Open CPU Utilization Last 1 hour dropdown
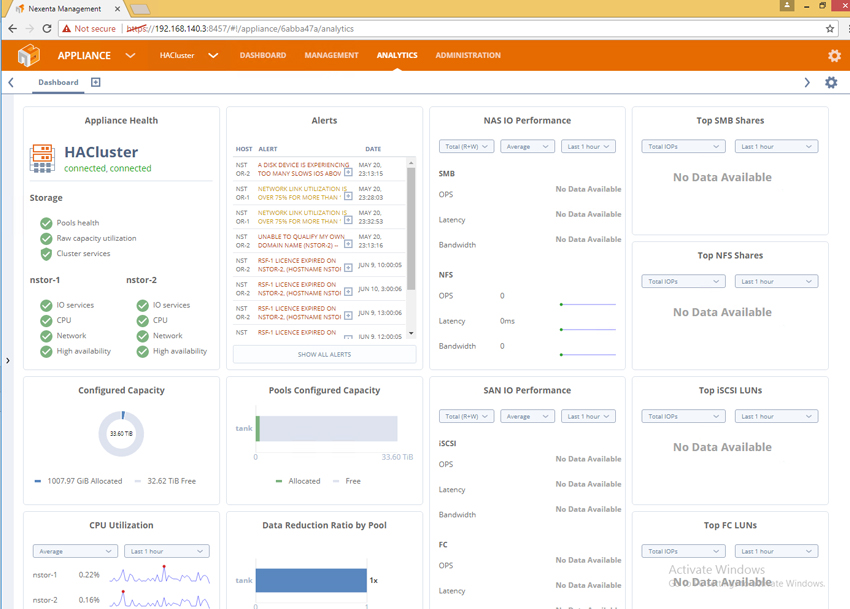 coord(166,551)
